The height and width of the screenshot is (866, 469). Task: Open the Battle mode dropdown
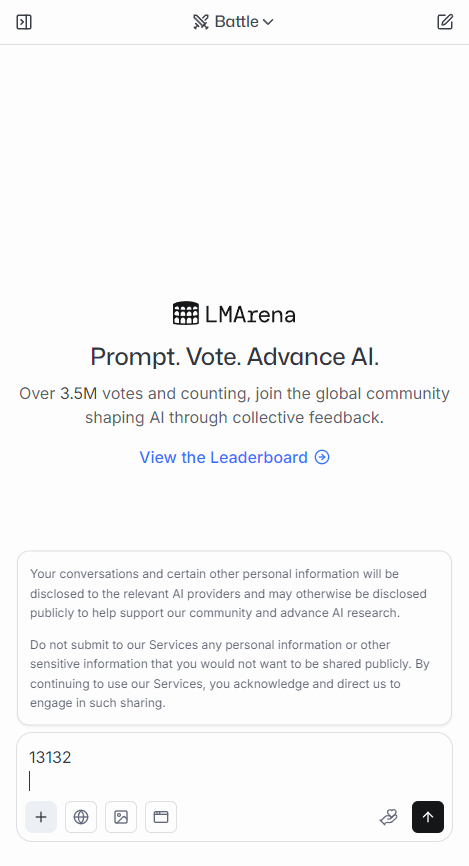tap(233, 22)
